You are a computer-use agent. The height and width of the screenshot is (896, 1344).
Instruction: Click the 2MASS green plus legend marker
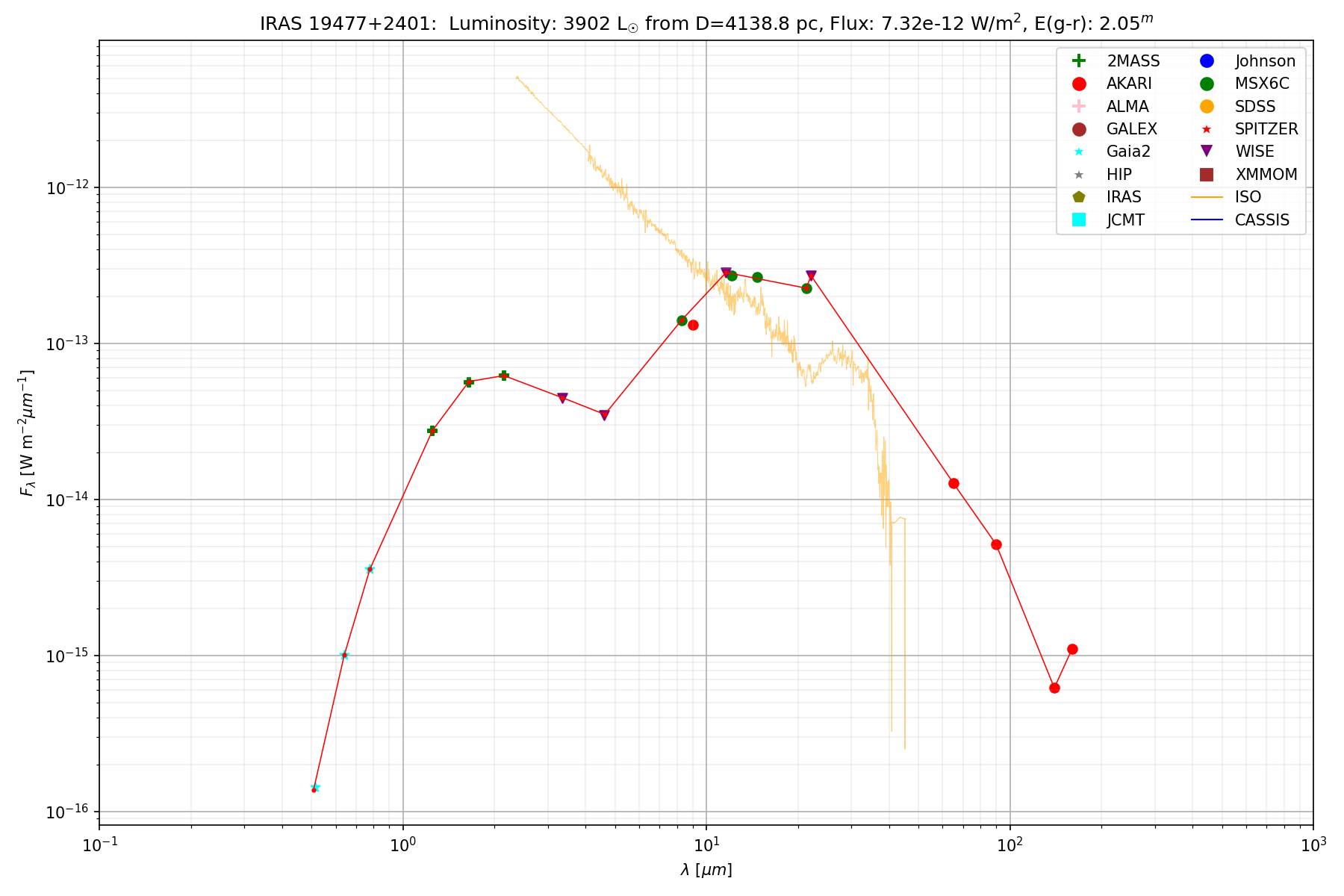(x=1078, y=61)
